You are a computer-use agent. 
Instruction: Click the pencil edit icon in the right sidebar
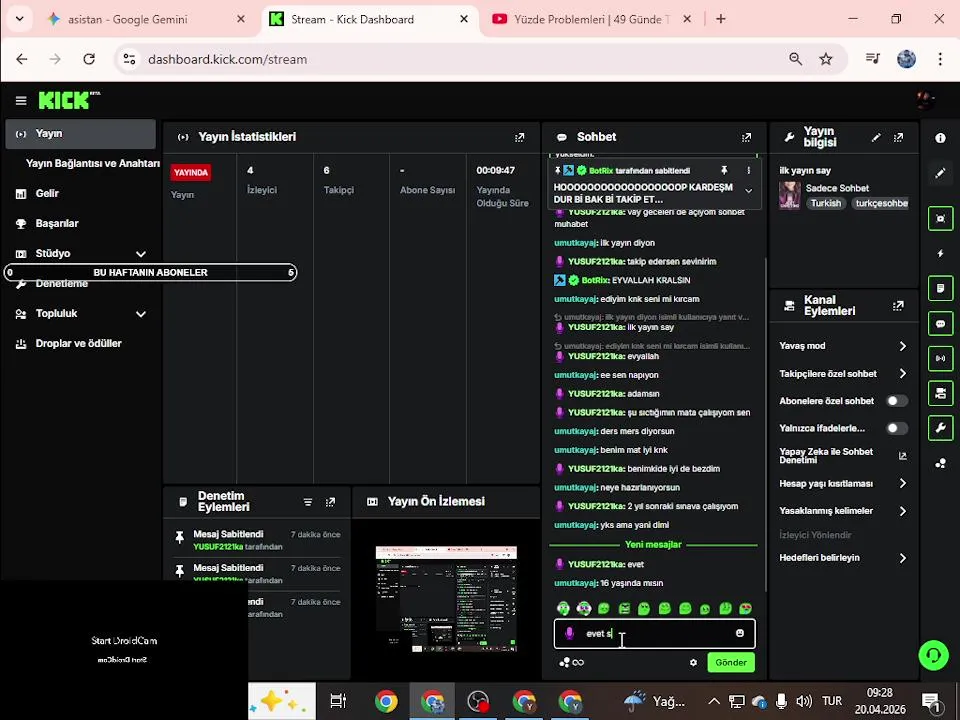point(940,173)
